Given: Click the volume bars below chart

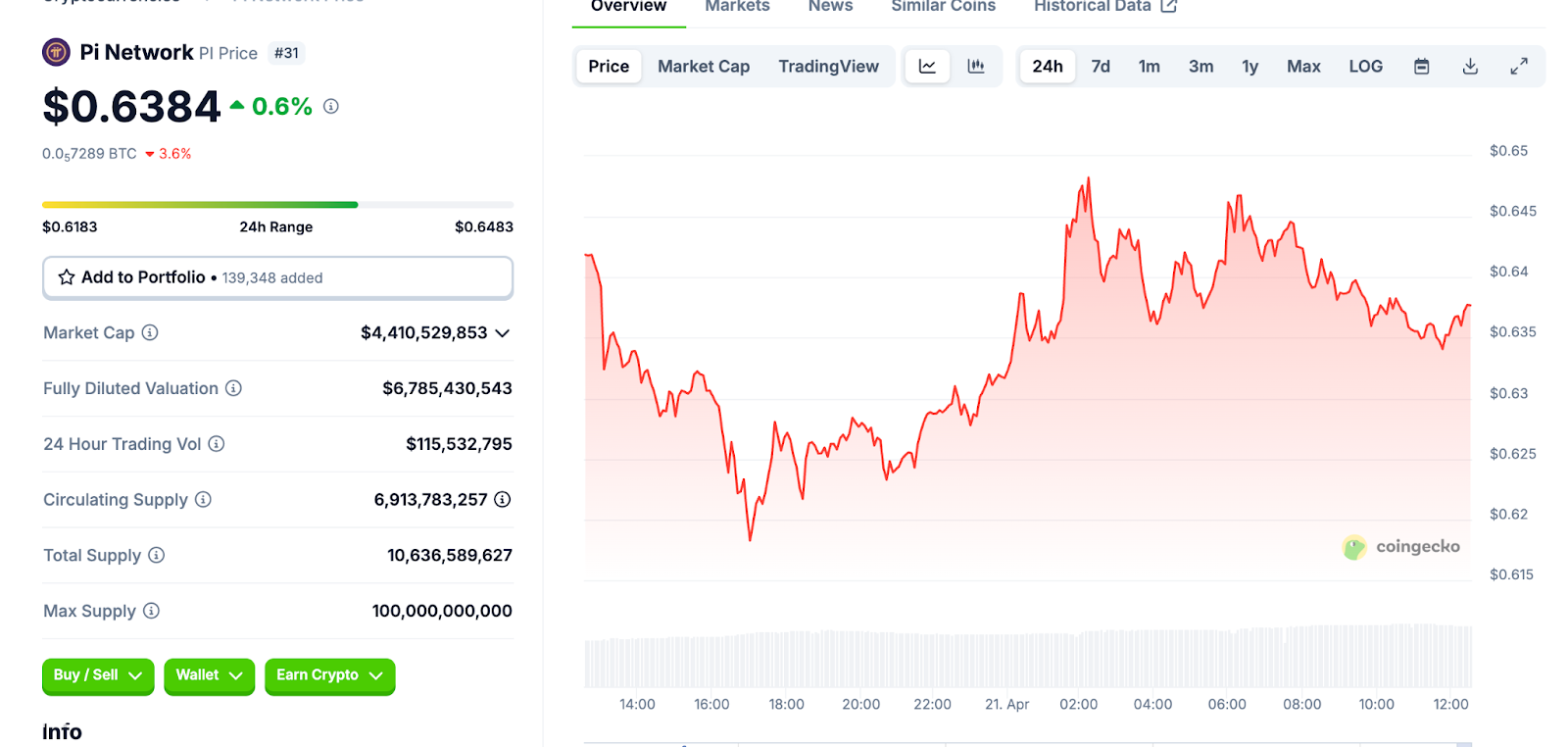Looking at the screenshot, I should point(1027,655).
